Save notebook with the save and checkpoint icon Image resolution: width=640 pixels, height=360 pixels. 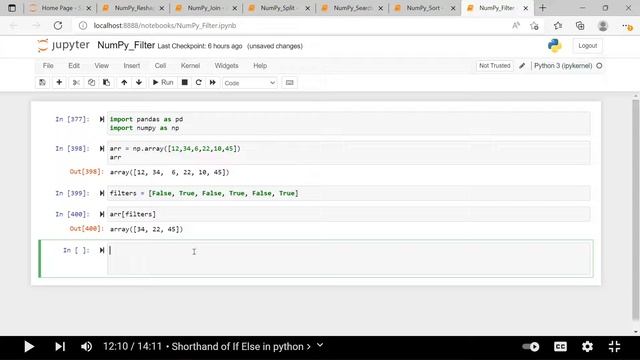pyautogui.click(x=42, y=82)
